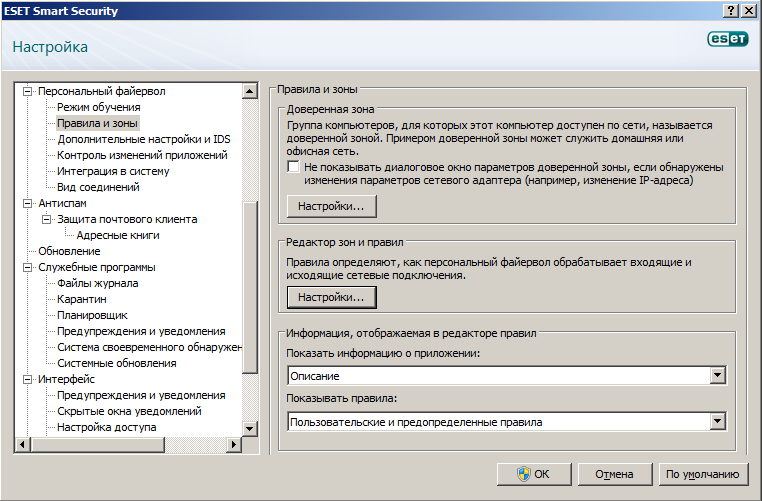Select Защита почтового клиента item
The width and height of the screenshot is (762, 501).
click(127, 219)
